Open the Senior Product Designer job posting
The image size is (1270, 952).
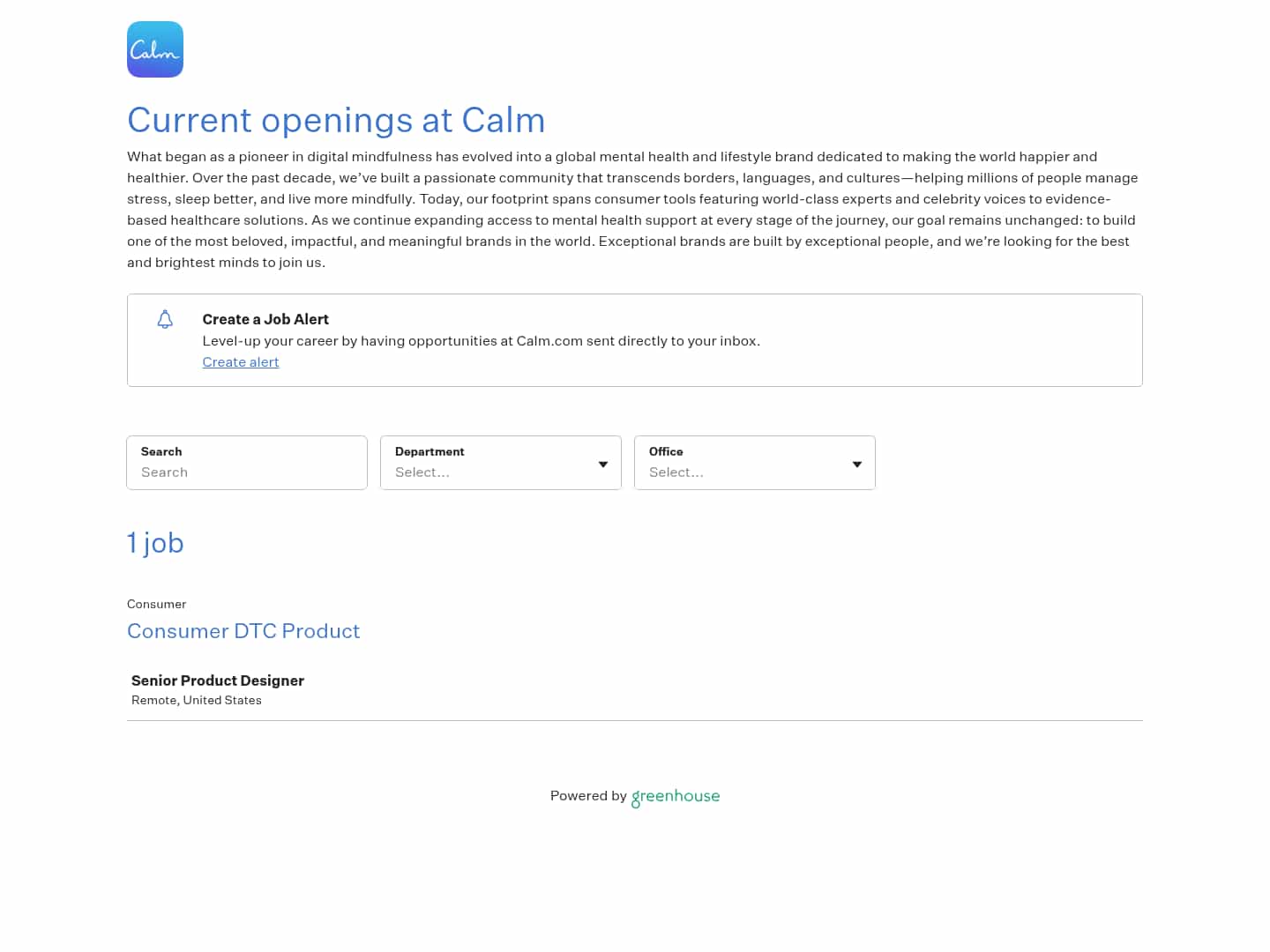coord(218,681)
